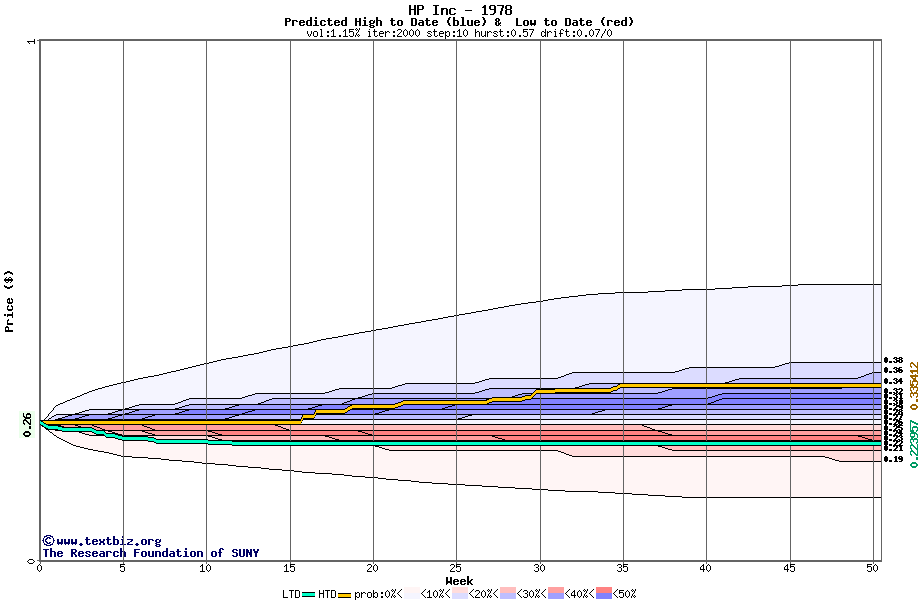Select the 'hurst:0.57' parameter text

[505, 33]
